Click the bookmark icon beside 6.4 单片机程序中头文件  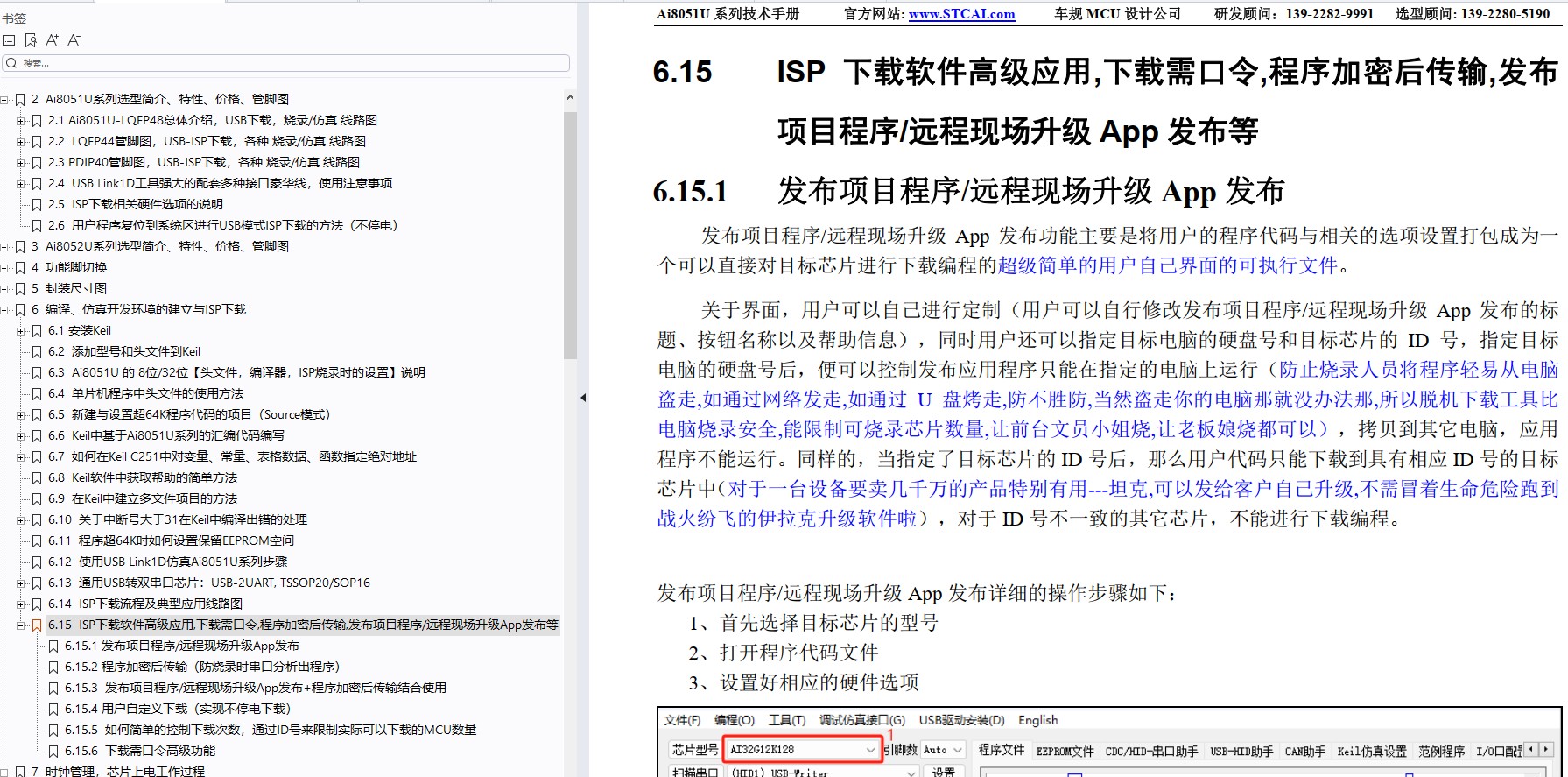(37, 393)
